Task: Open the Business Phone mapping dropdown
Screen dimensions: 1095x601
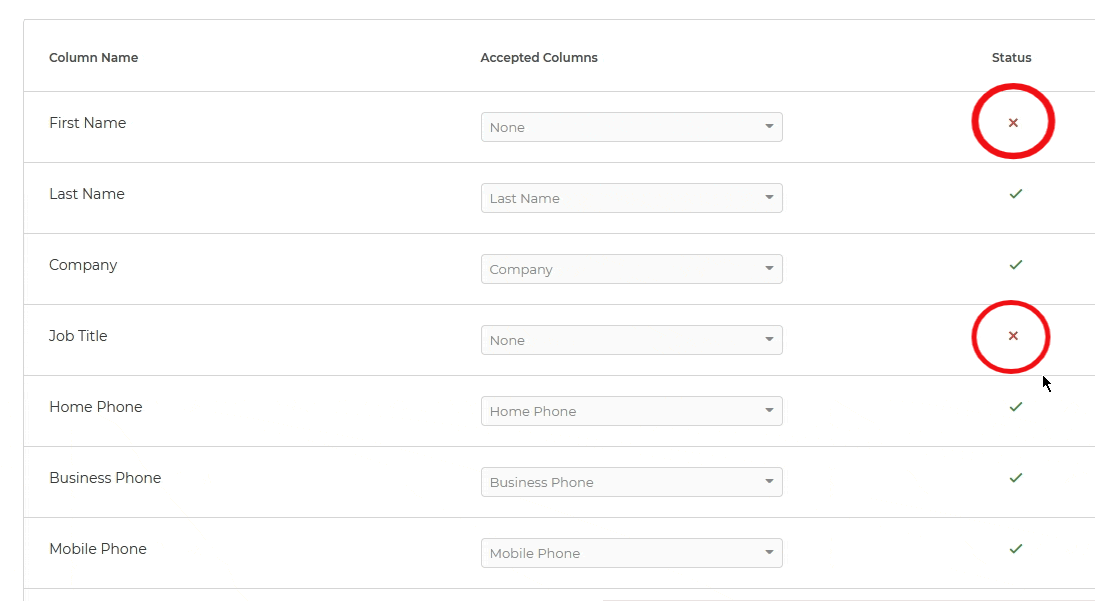Action: 631,482
